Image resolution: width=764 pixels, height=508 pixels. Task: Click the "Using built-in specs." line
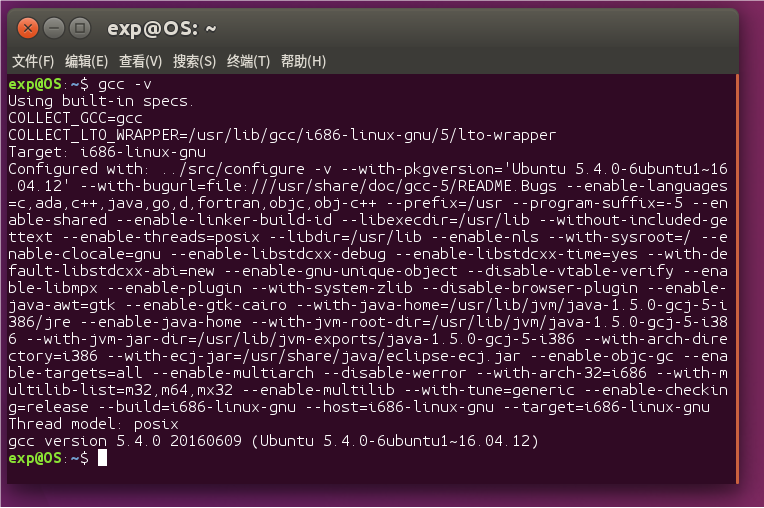tap(100, 101)
